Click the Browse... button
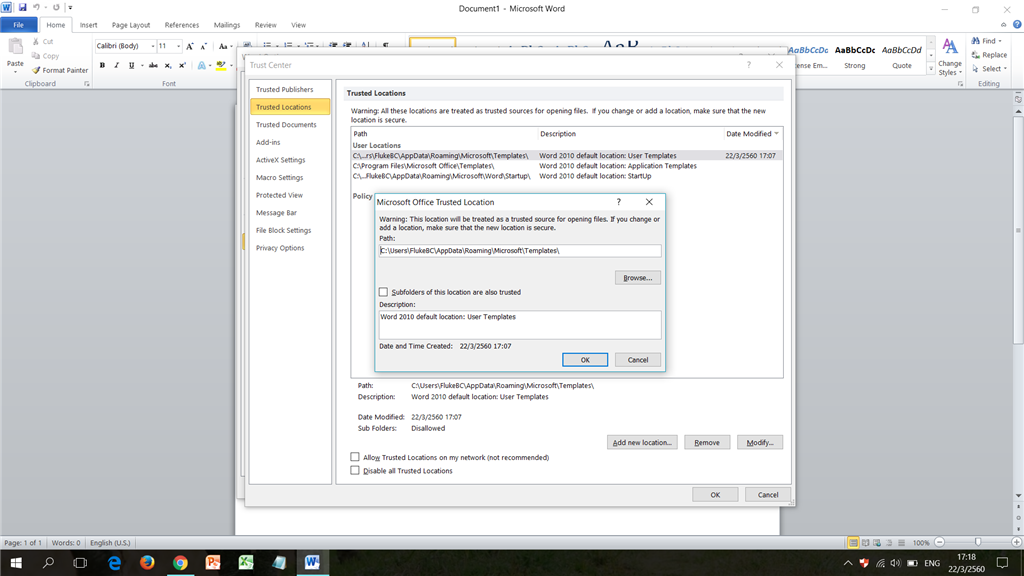The height and width of the screenshot is (576, 1024). coord(637,278)
